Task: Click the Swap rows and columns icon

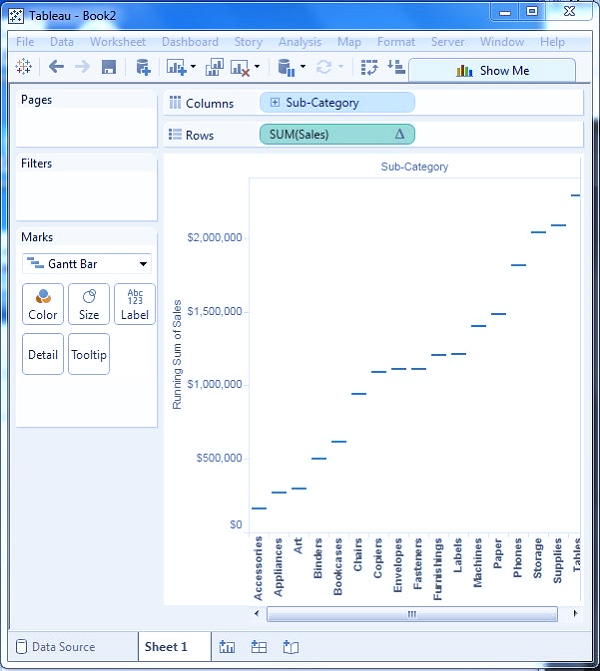Action: click(x=369, y=67)
